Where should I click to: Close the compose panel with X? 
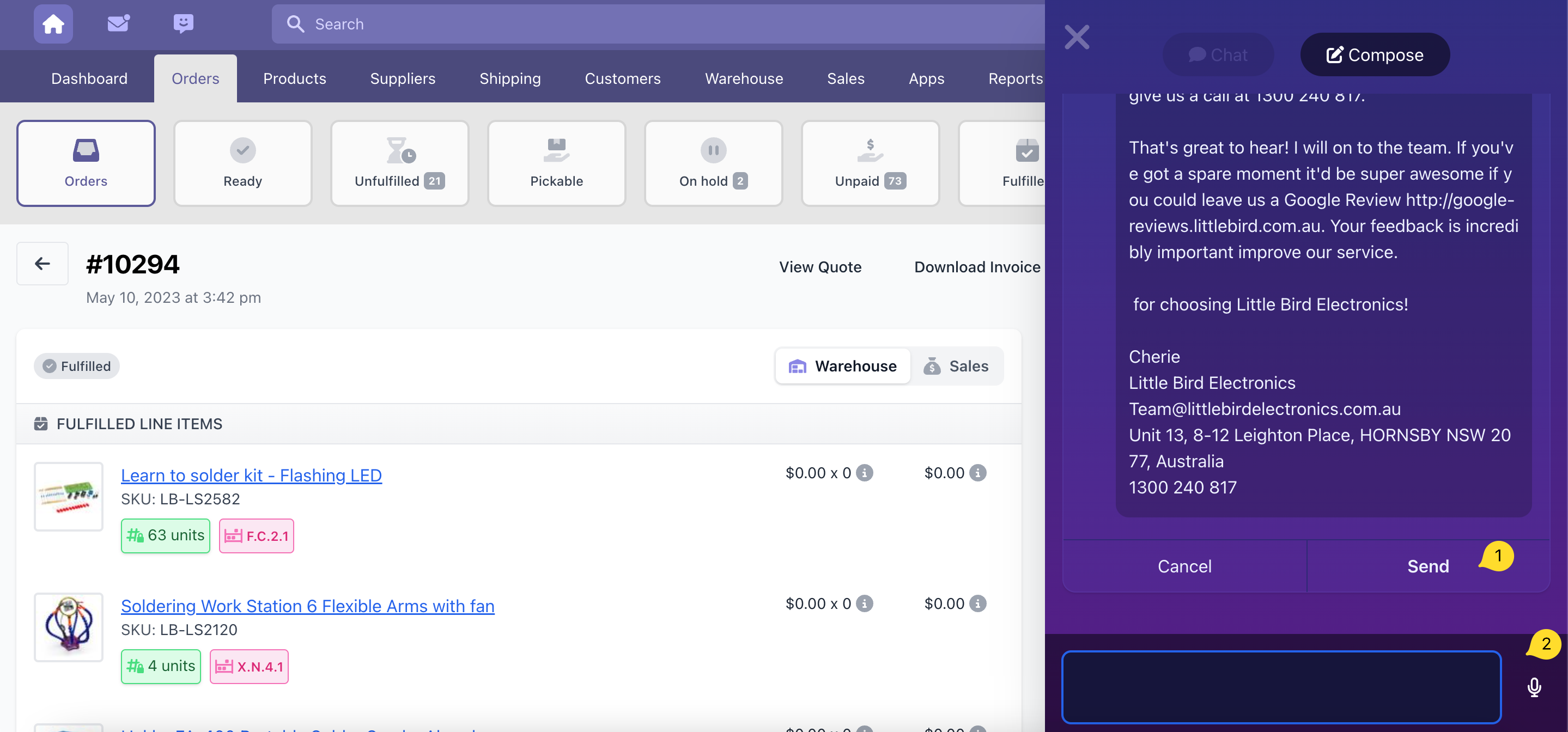[x=1076, y=38]
